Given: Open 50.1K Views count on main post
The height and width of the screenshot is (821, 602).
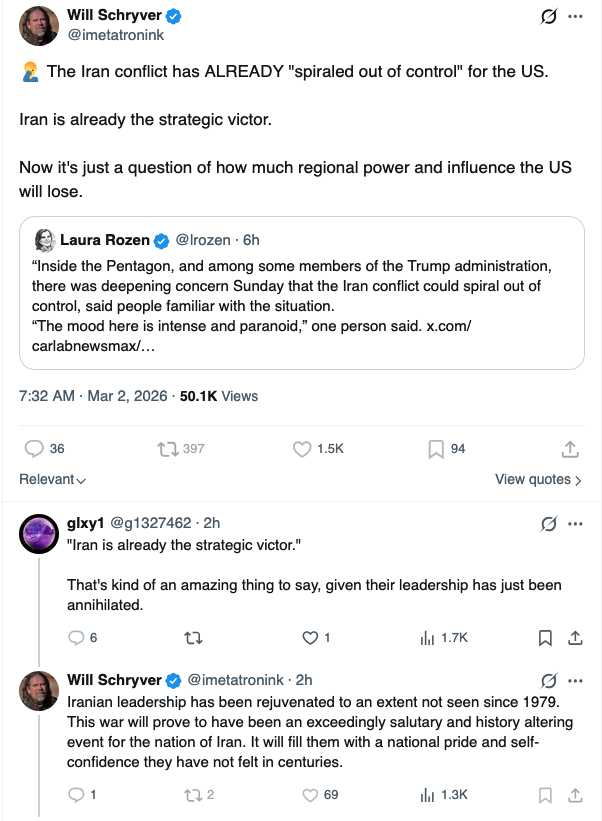Looking at the screenshot, I should click(219, 396).
